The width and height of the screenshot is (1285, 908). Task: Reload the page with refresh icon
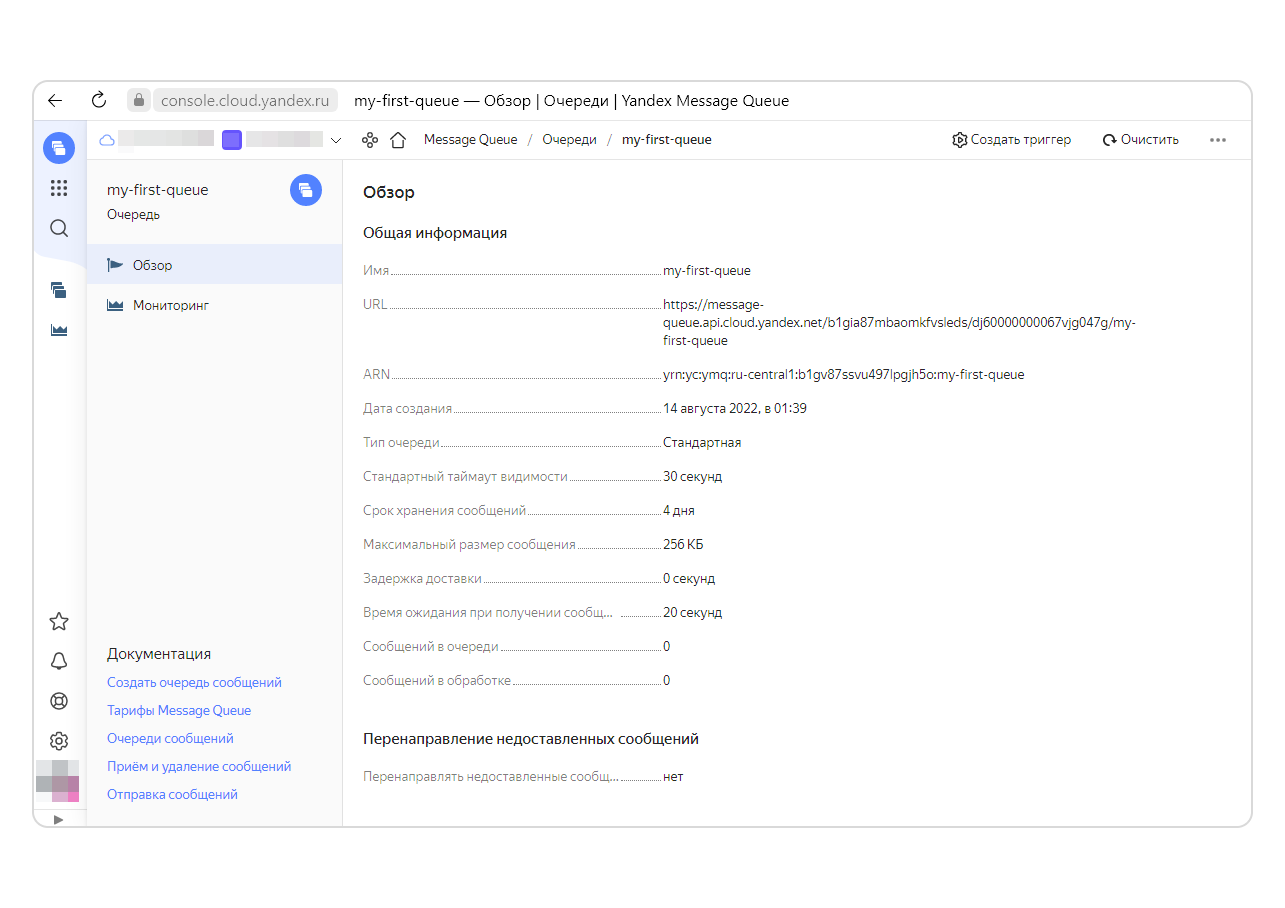[x=98, y=100]
